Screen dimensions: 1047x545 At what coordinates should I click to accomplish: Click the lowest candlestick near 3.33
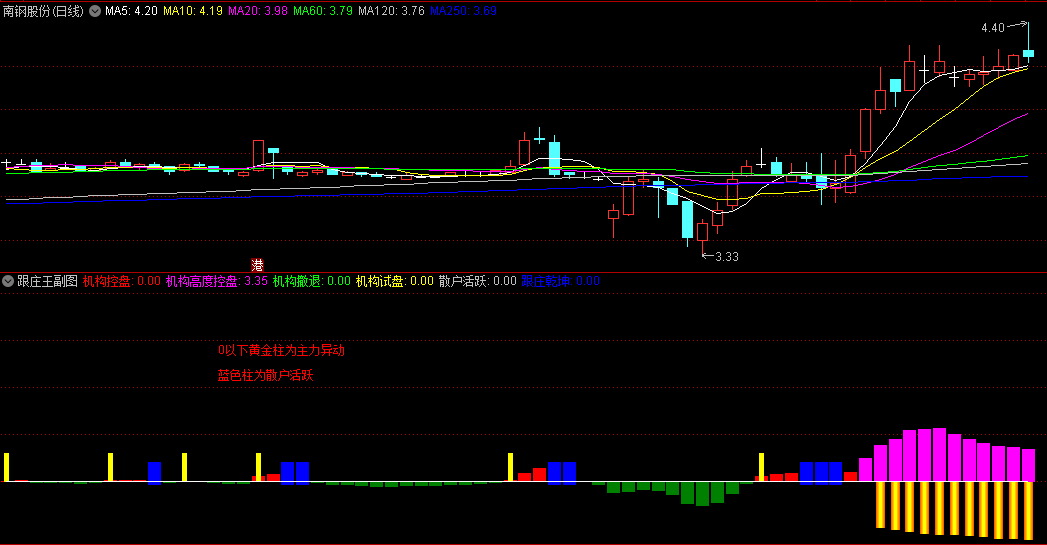tap(702, 232)
